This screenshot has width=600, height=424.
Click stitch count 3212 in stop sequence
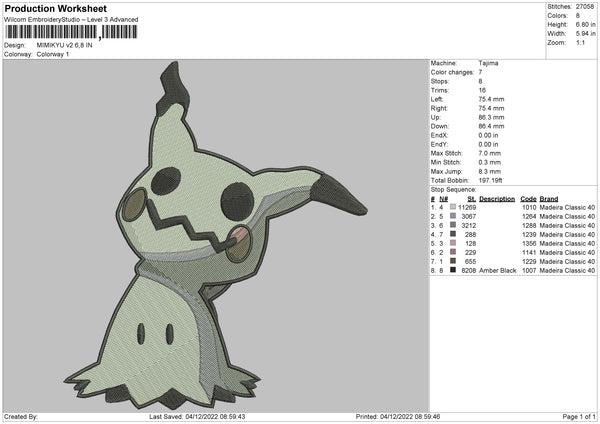pos(469,225)
